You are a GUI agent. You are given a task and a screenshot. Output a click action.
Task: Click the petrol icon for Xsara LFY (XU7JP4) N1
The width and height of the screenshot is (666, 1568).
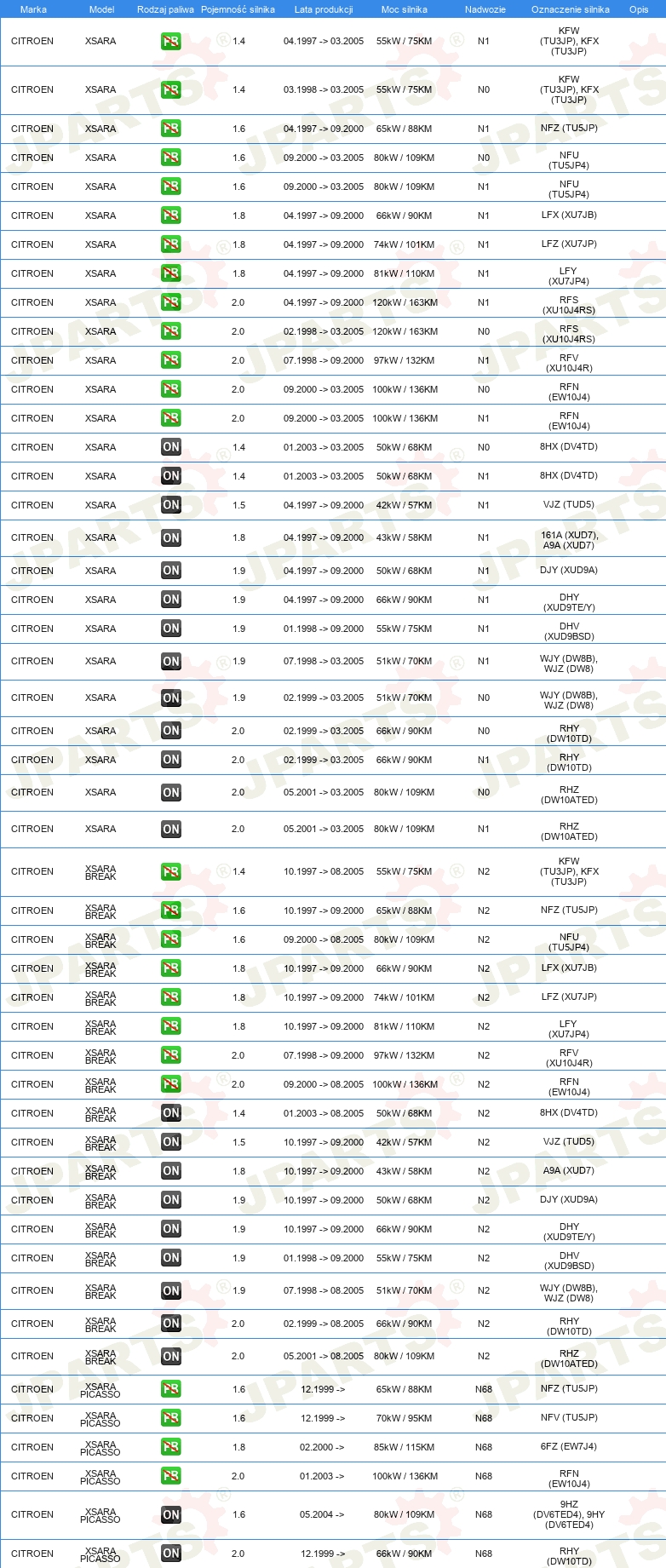[x=171, y=273]
